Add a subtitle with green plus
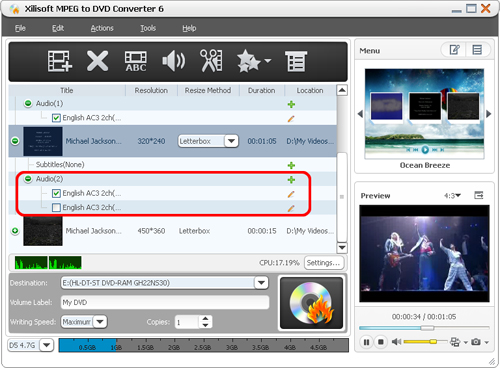The height and width of the screenshot is (368, 500). 291,165
